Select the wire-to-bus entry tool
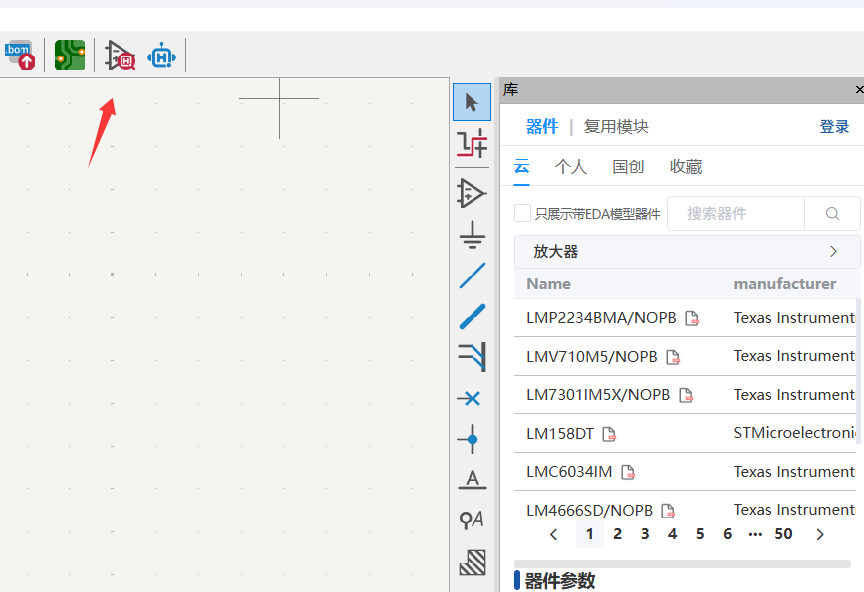Screen dimensions: 864x592 pos(472,356)
